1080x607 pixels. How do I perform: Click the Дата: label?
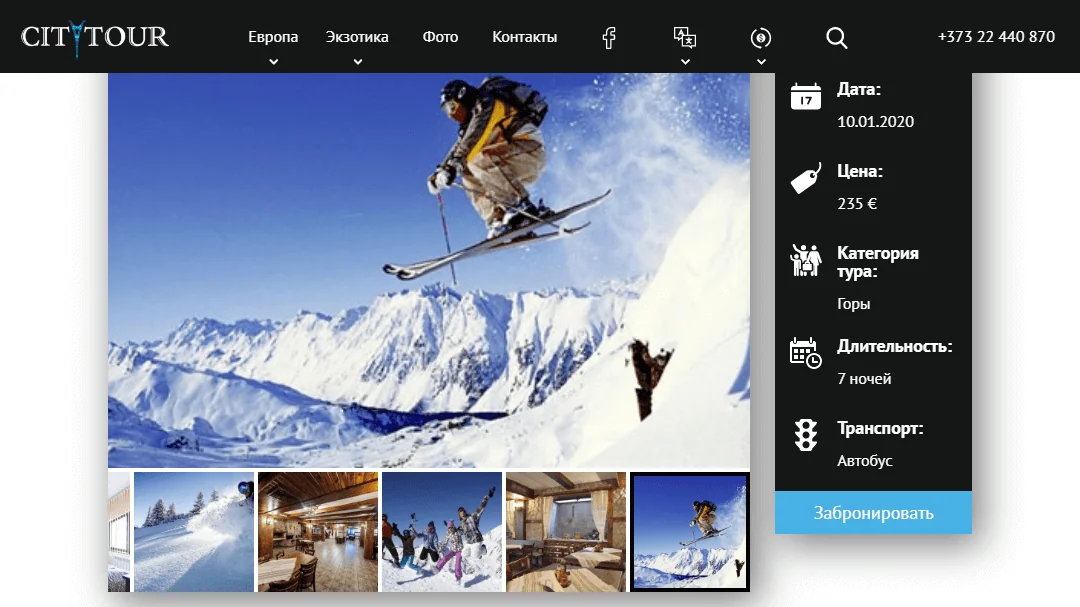859,90
